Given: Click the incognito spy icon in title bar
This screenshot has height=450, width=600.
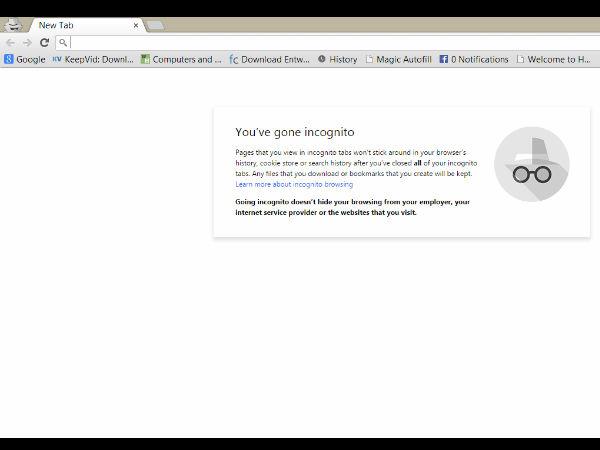Looking at the screenshot, I should (x=13, y=24).
